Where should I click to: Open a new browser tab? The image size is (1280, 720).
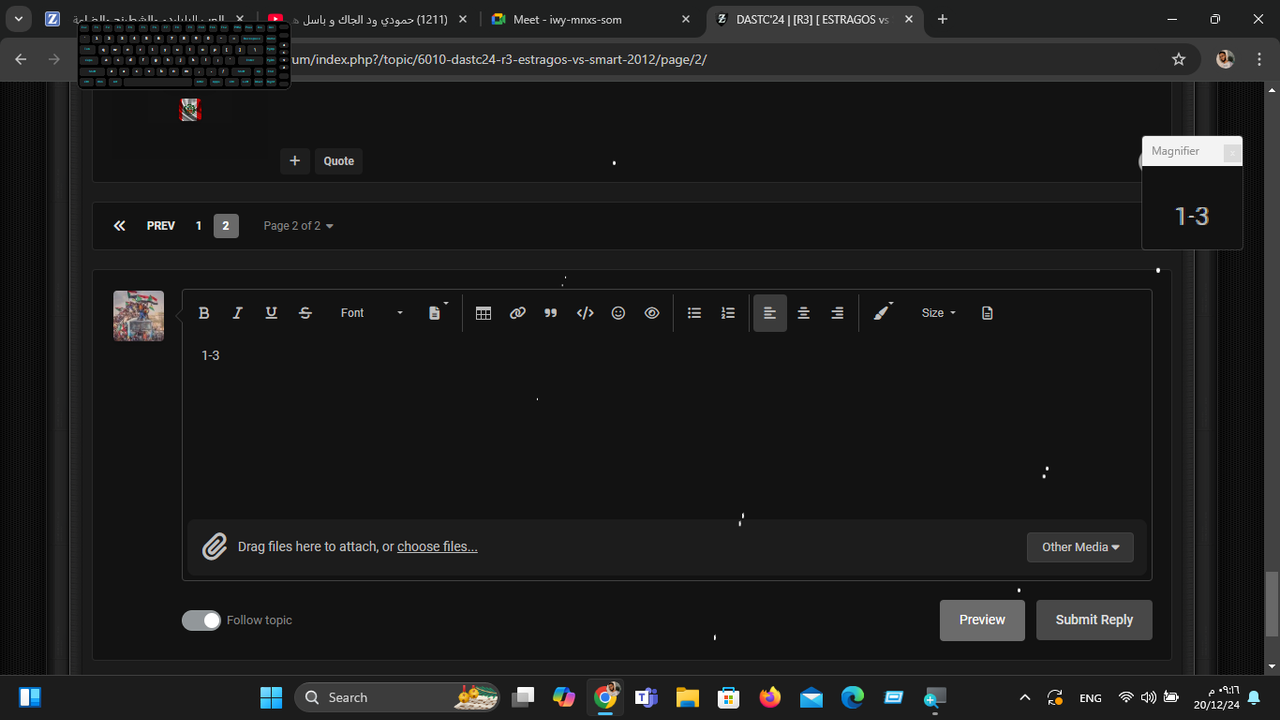click(x=942, y=19)
